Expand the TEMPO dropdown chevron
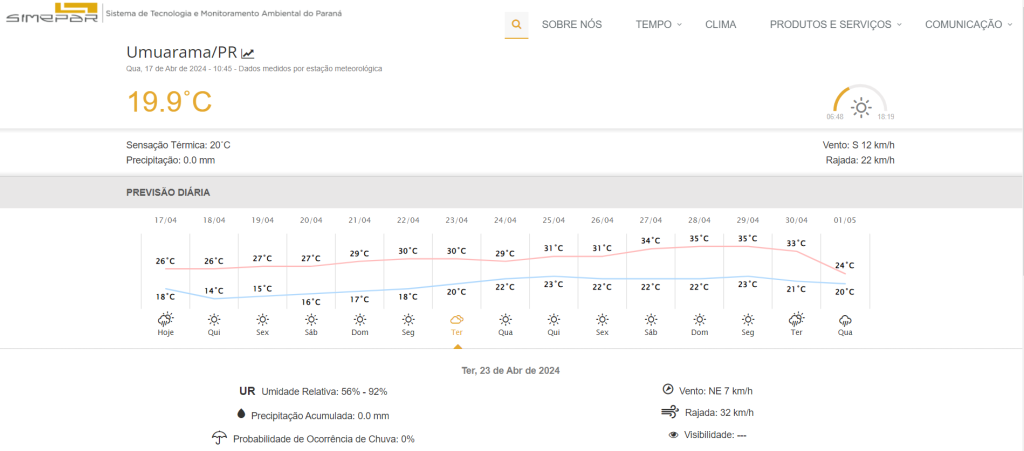The width and height of the screenshot is (1024, 451). coord(679,24)
